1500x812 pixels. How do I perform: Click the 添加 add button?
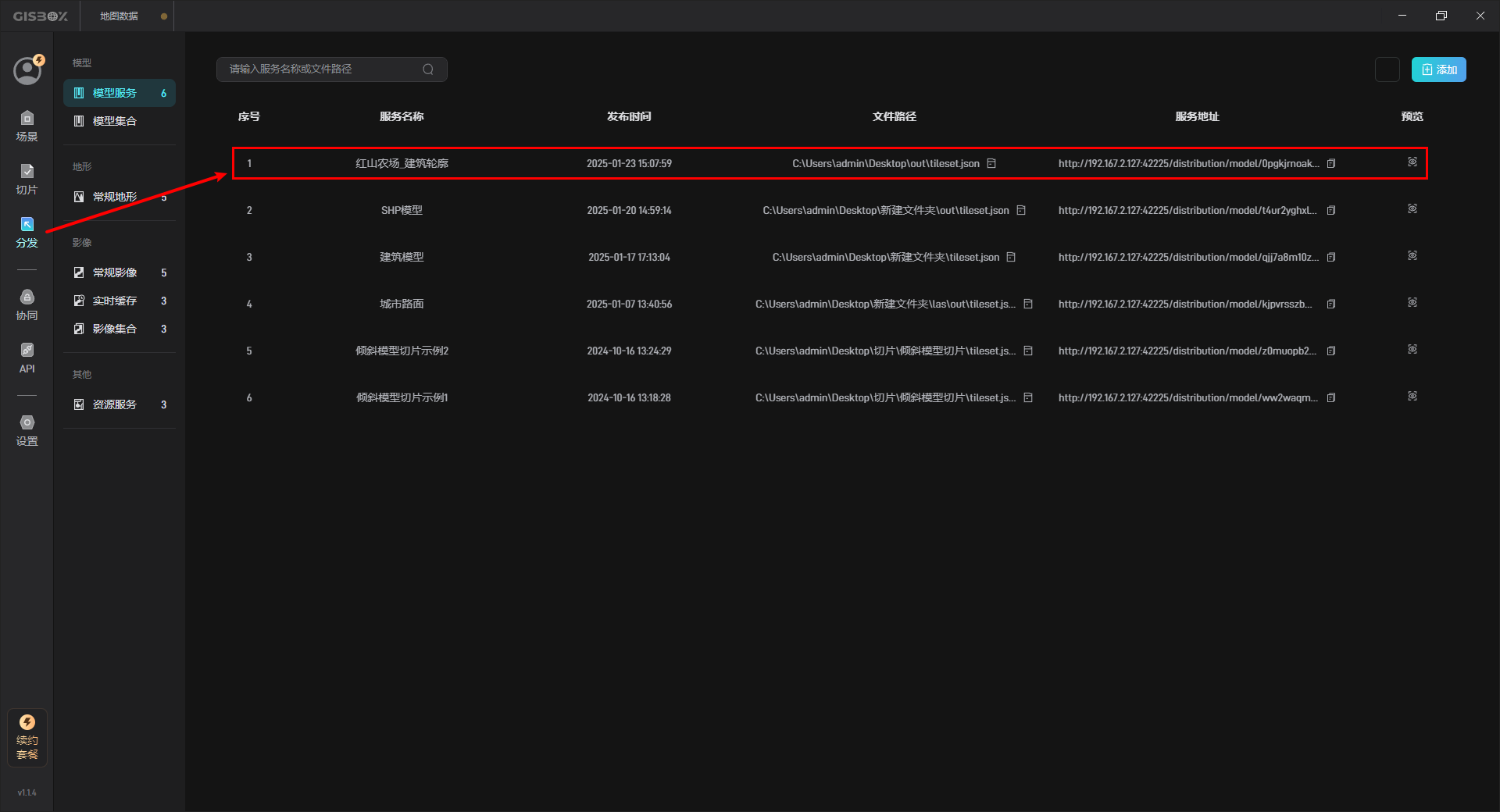coord(1439,69)
